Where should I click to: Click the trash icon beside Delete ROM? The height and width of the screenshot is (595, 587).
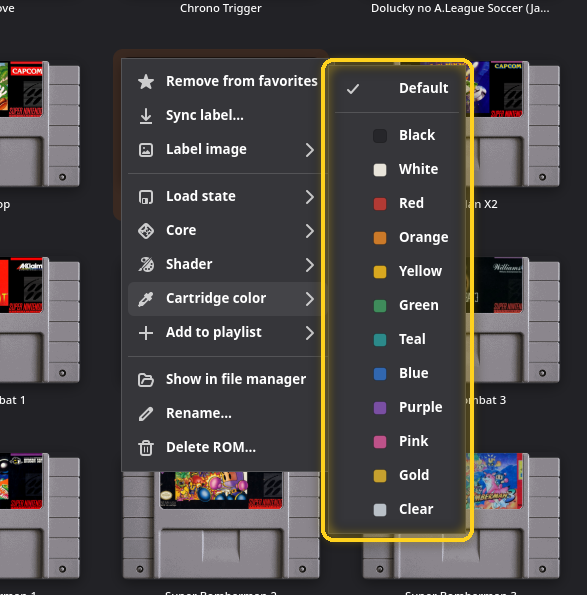point(146,448)
